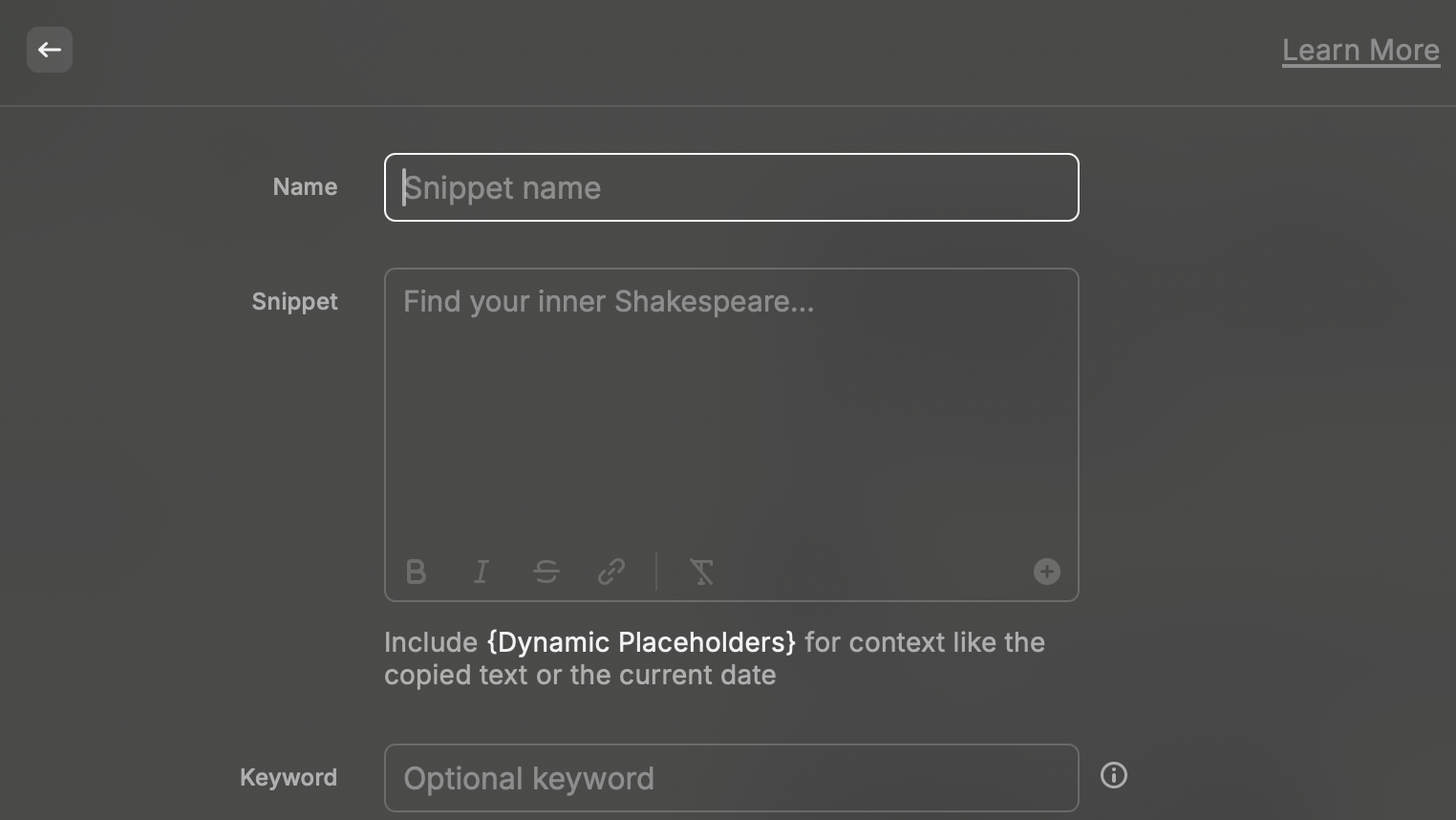
Task: Clear text formatting in snippet editor
Action: pyautogui.click(x=701, y=572)
